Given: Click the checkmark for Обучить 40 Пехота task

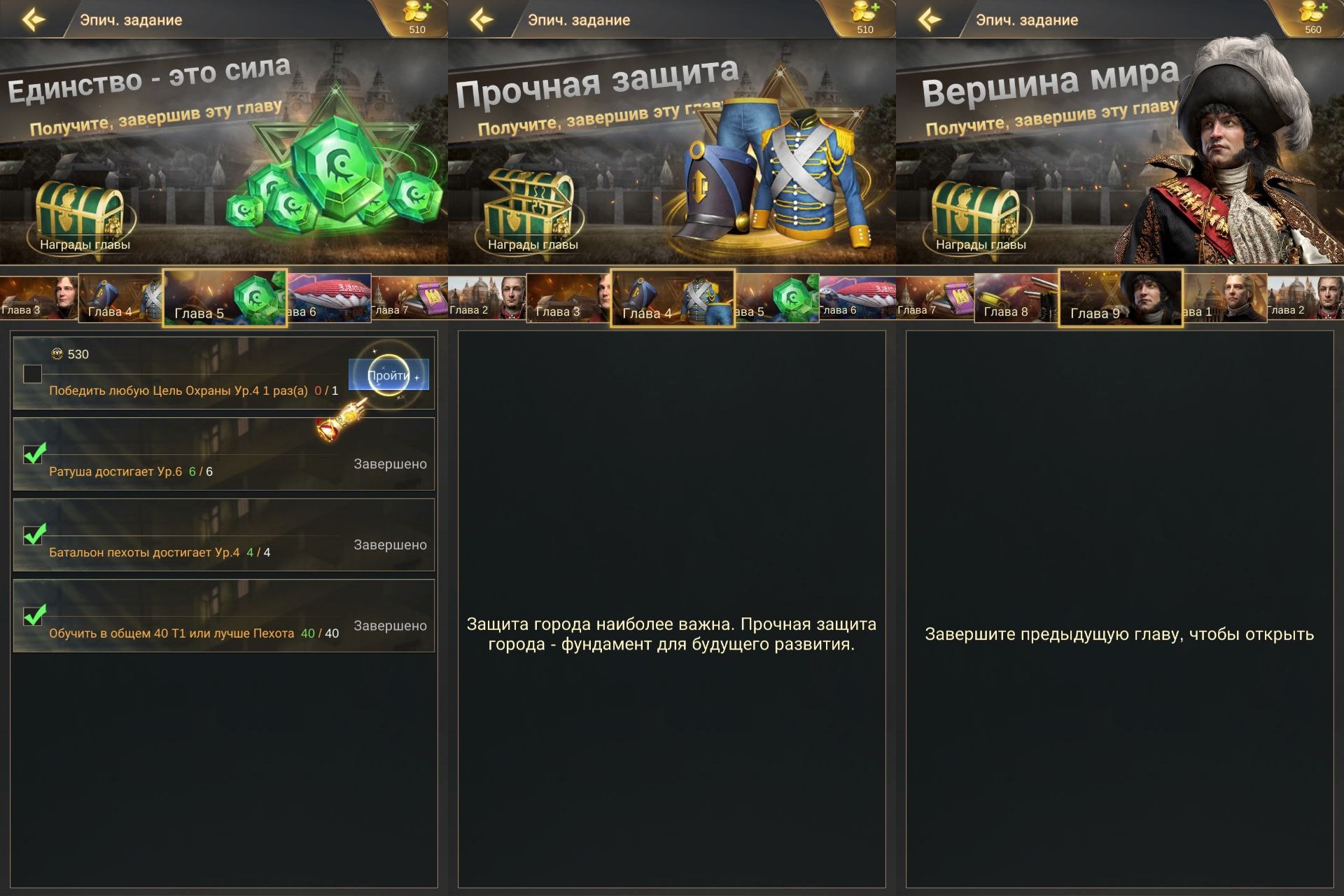Looking at the screenshot, I should tap(34, 615).
